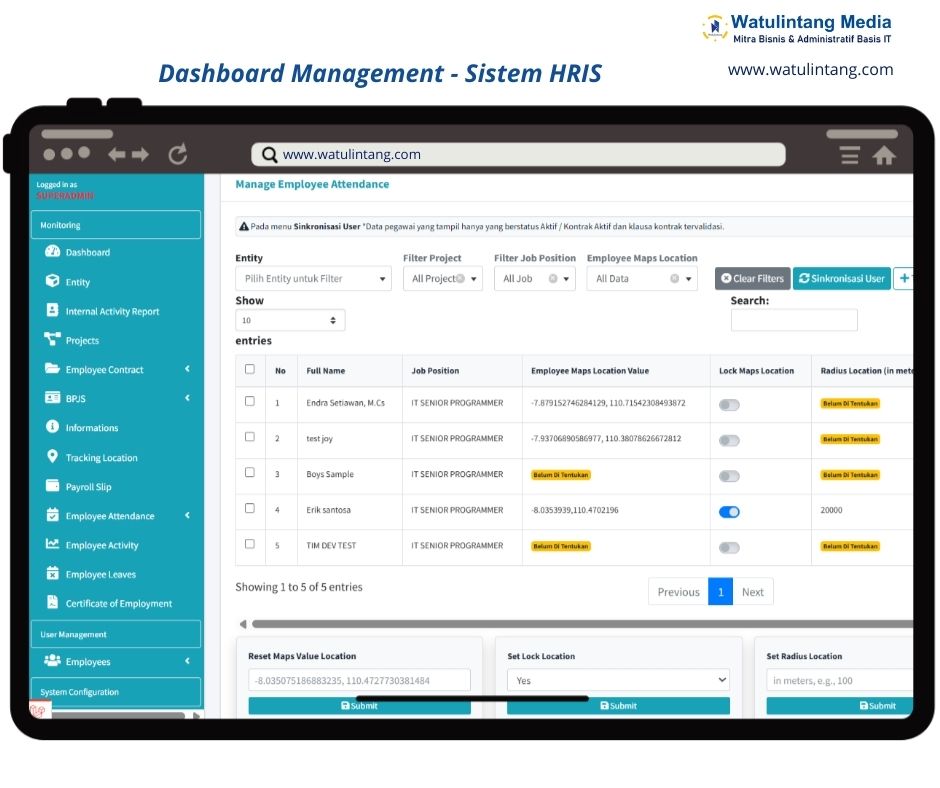Click the table horizontal scrollbar
940x788 pixels.
582,624
